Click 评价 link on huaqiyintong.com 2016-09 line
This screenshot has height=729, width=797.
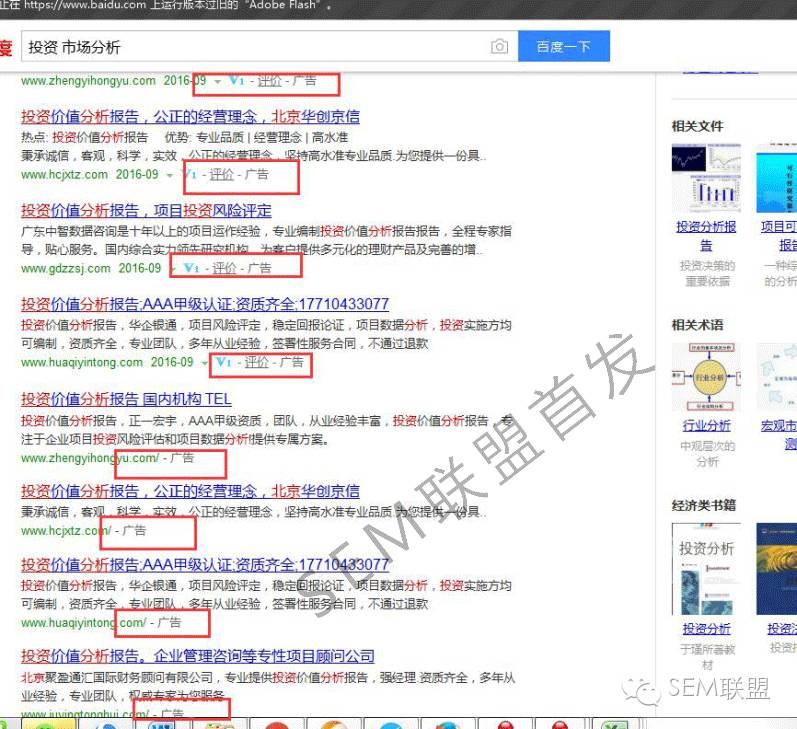256,362
